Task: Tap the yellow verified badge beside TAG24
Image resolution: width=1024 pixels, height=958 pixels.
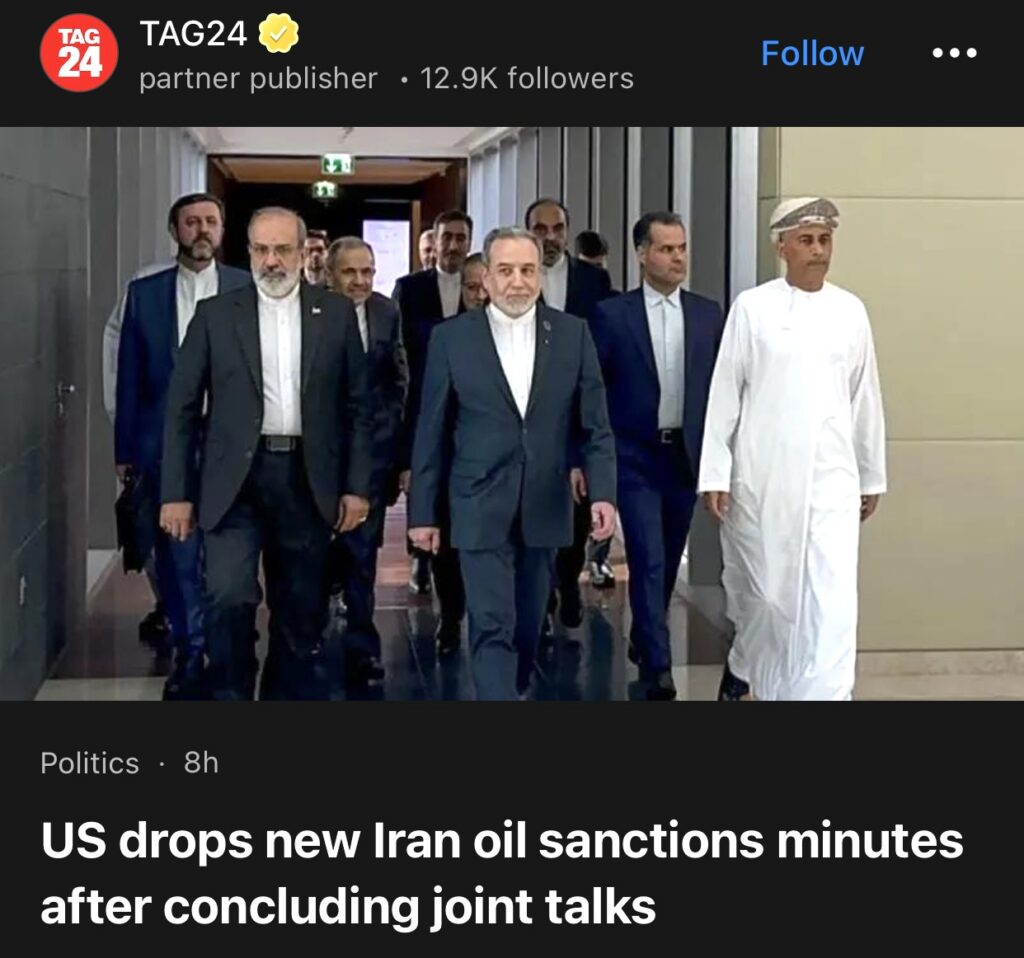Action: point(279,34)
